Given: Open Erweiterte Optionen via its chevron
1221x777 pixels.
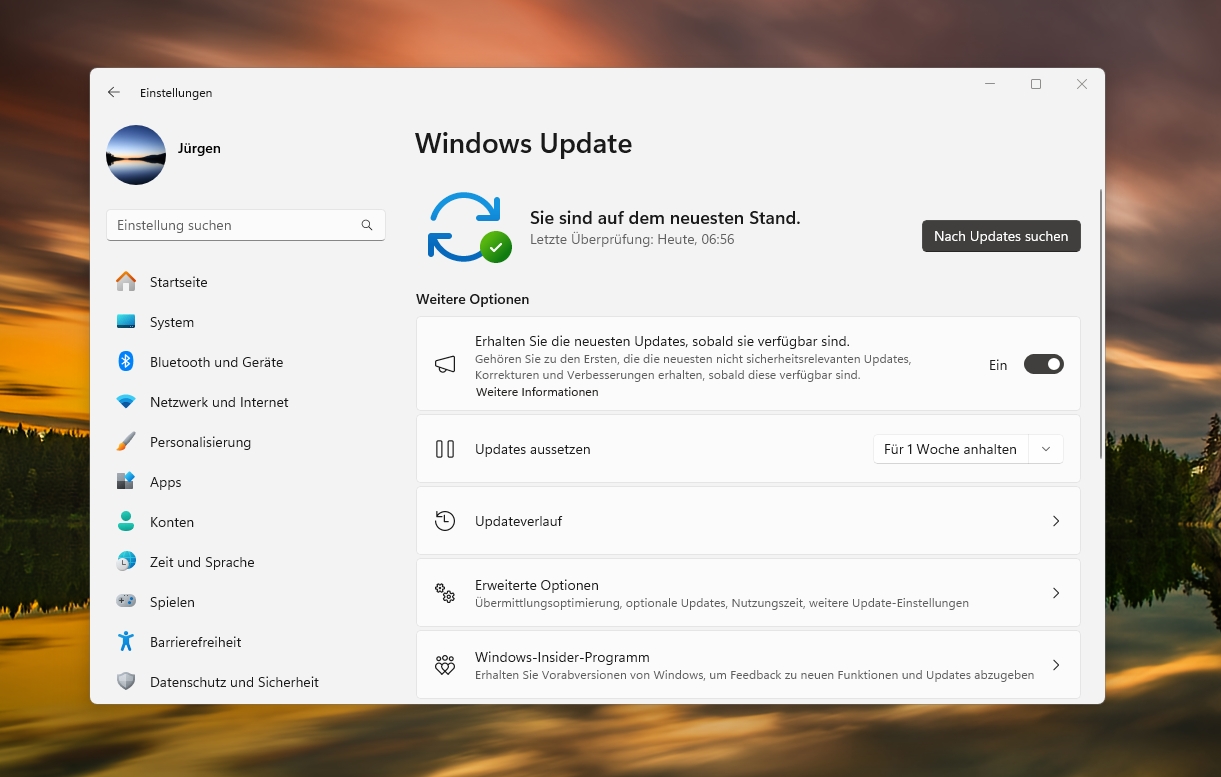Looking at the screenshot, I should click(x=1056, y=593).
